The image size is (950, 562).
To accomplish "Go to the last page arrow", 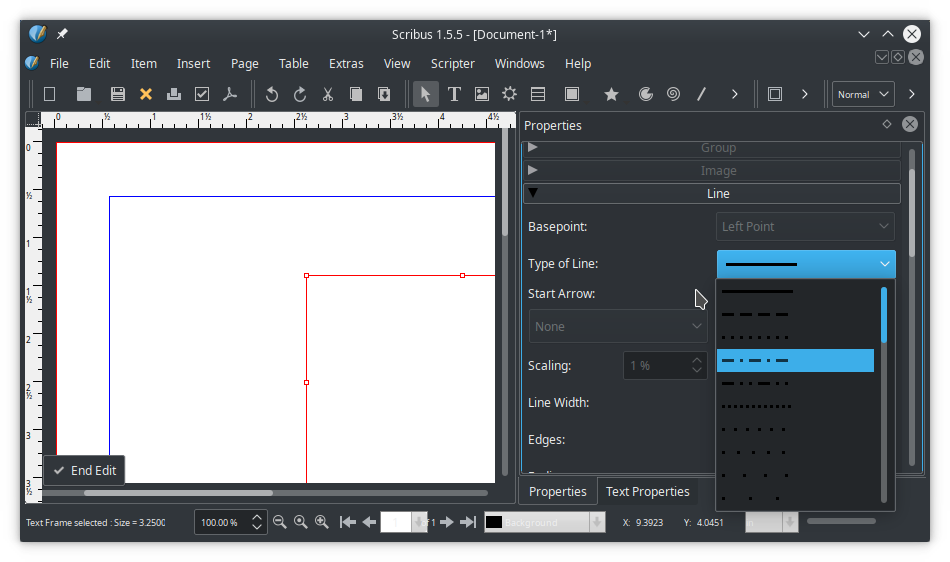I will click(467, 522).
